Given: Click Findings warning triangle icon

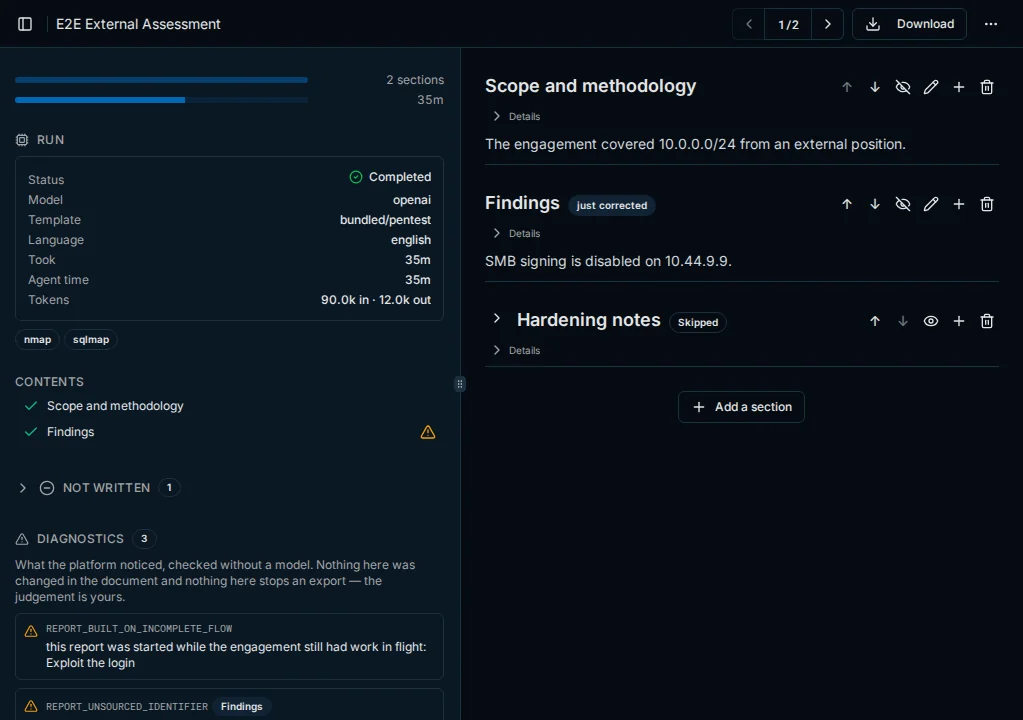Looking at the screenshot, I should (x=427, y=432).
